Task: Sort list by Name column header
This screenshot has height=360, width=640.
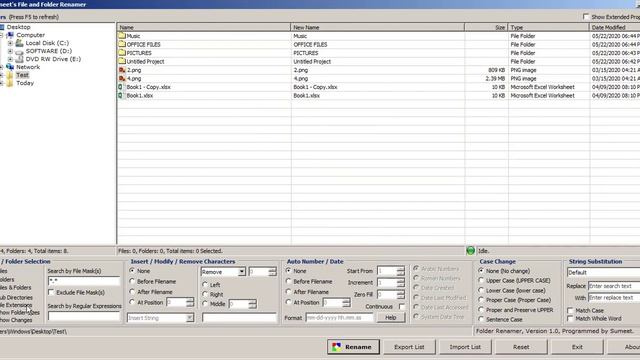Action: point(204,27)
